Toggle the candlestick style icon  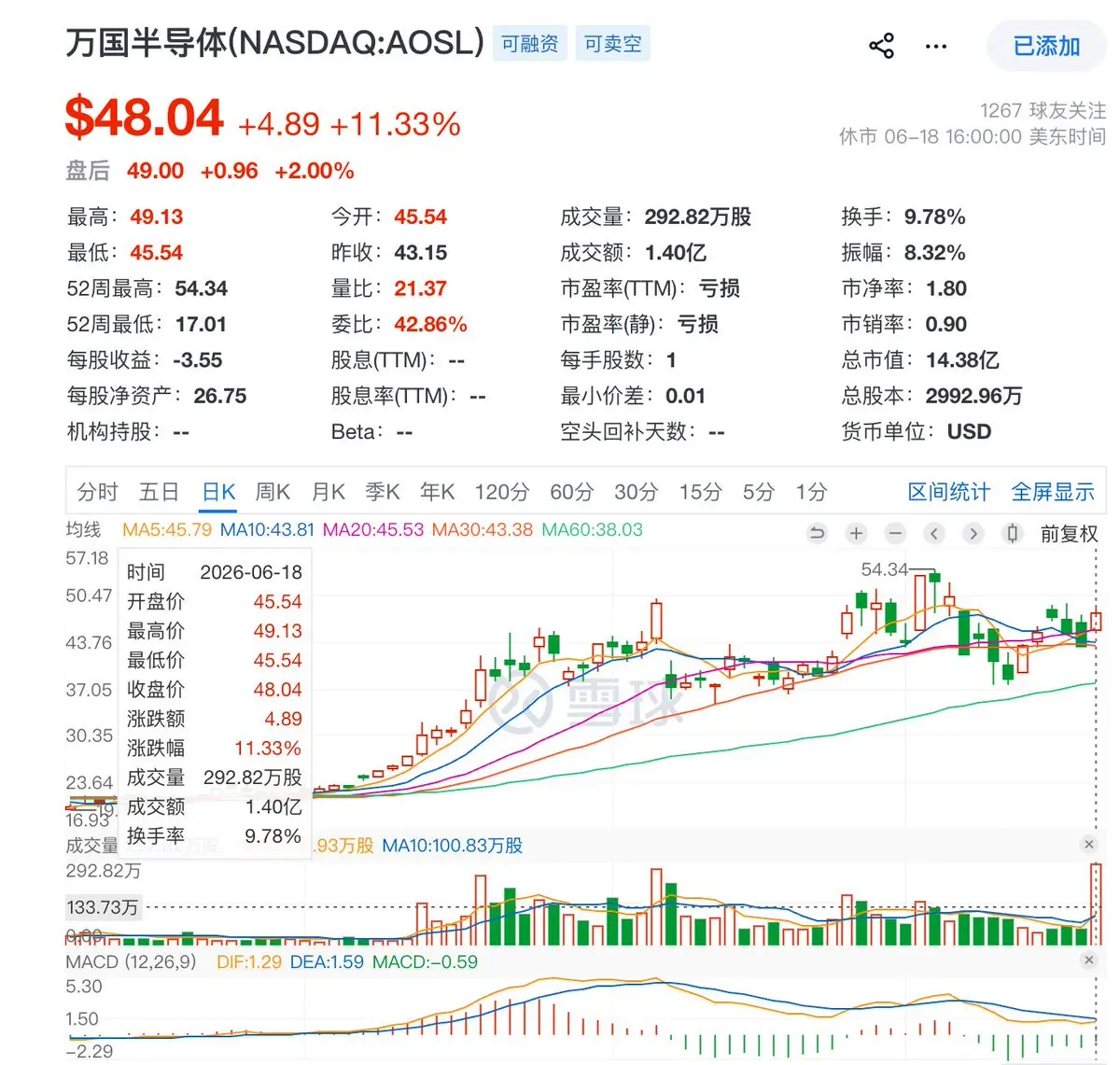[x=1013, y=534]
